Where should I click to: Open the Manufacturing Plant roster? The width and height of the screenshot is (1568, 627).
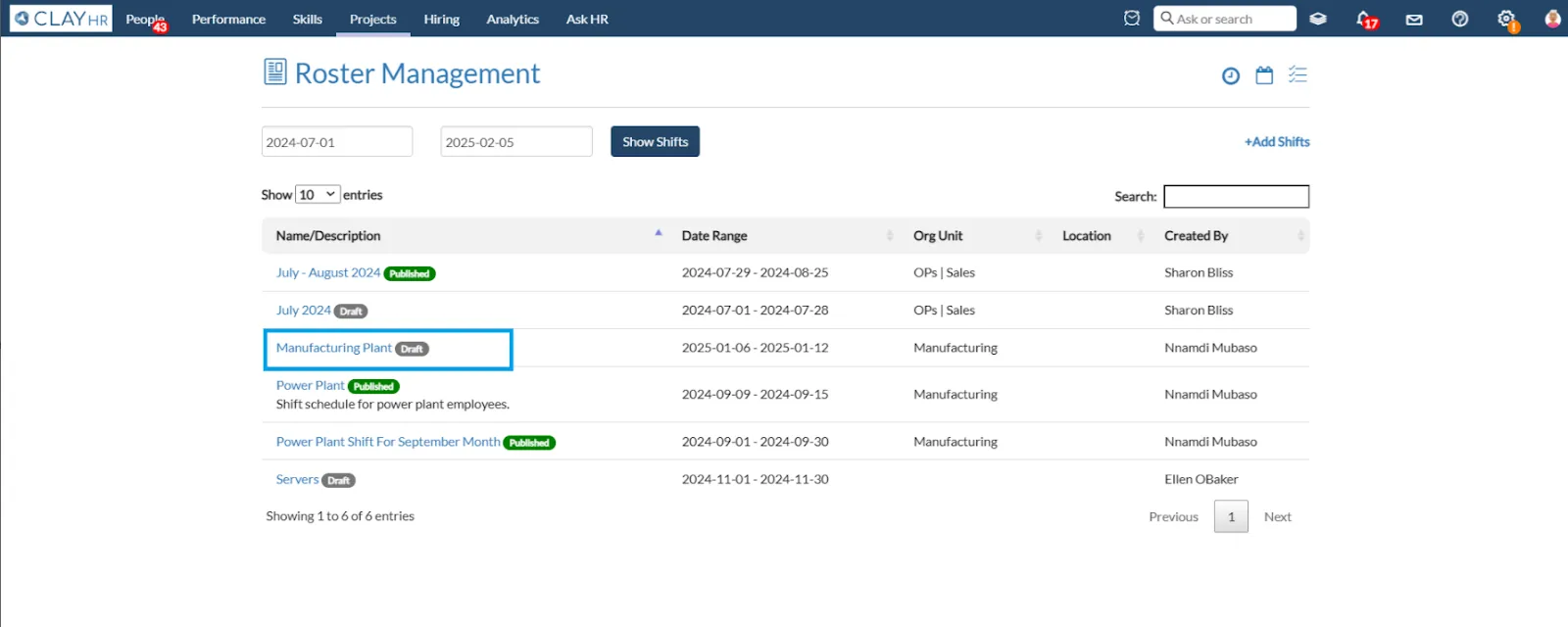pyautogui.click(x=333, y=348)
